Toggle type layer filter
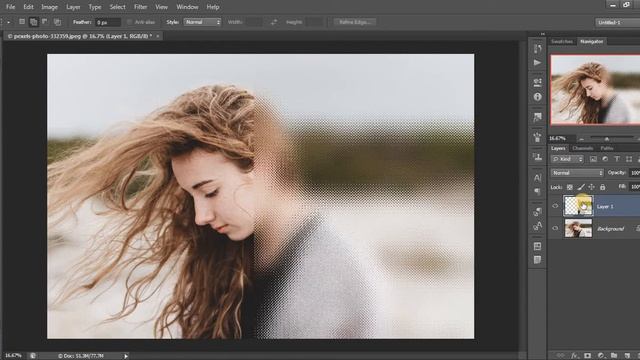The image size is (640, 360). click(617, 159)
